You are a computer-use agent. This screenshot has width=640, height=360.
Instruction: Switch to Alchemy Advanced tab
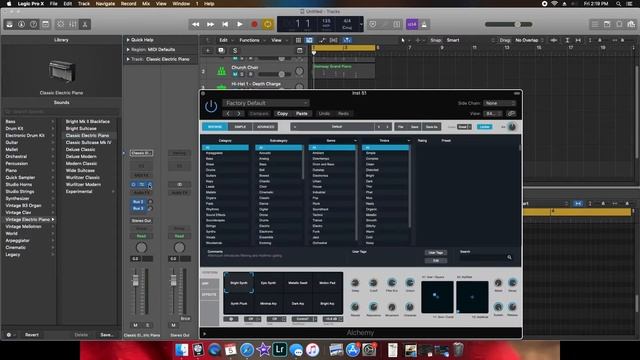265,127
